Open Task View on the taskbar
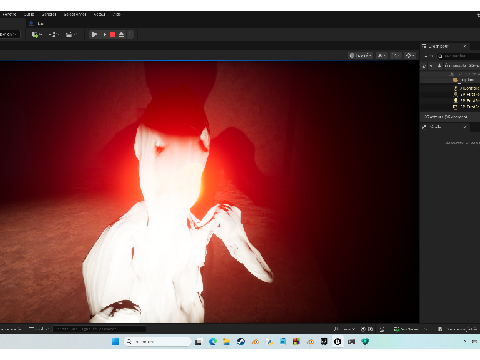The width and height of the screenshot is (480, 360). pos(198,342)
